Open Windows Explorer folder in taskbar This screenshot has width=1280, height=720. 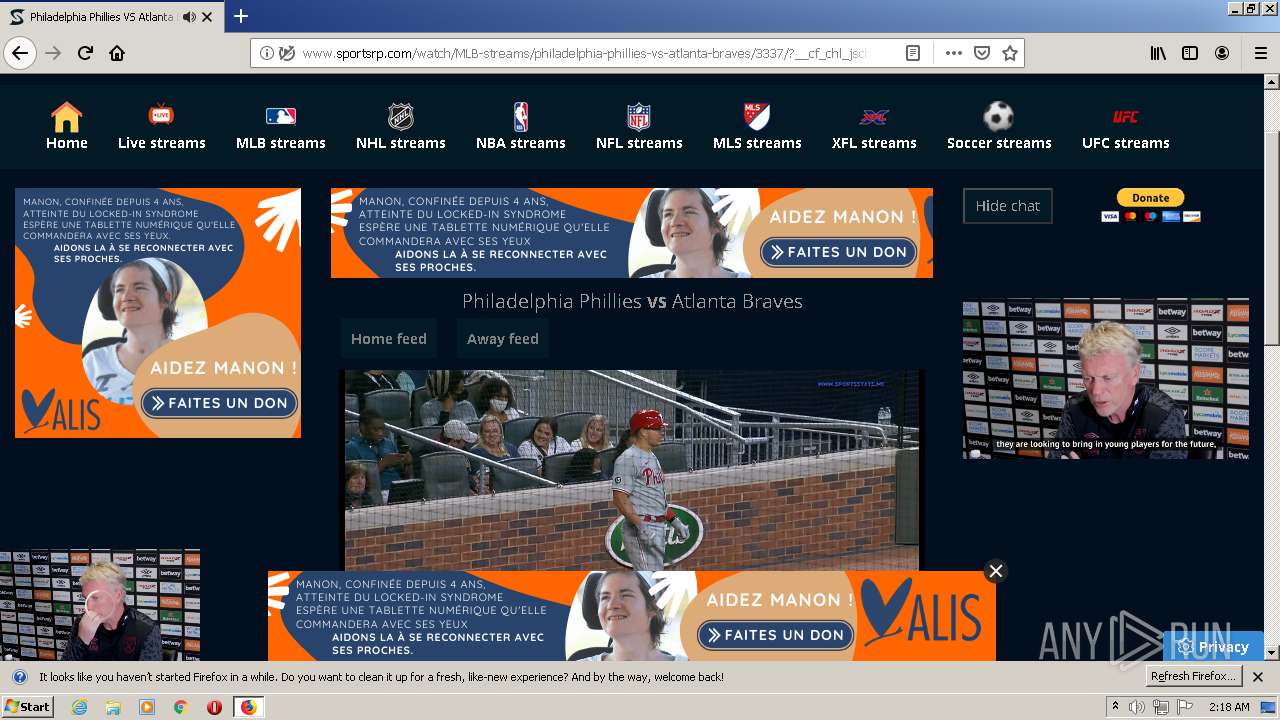(x=113, y=707)
